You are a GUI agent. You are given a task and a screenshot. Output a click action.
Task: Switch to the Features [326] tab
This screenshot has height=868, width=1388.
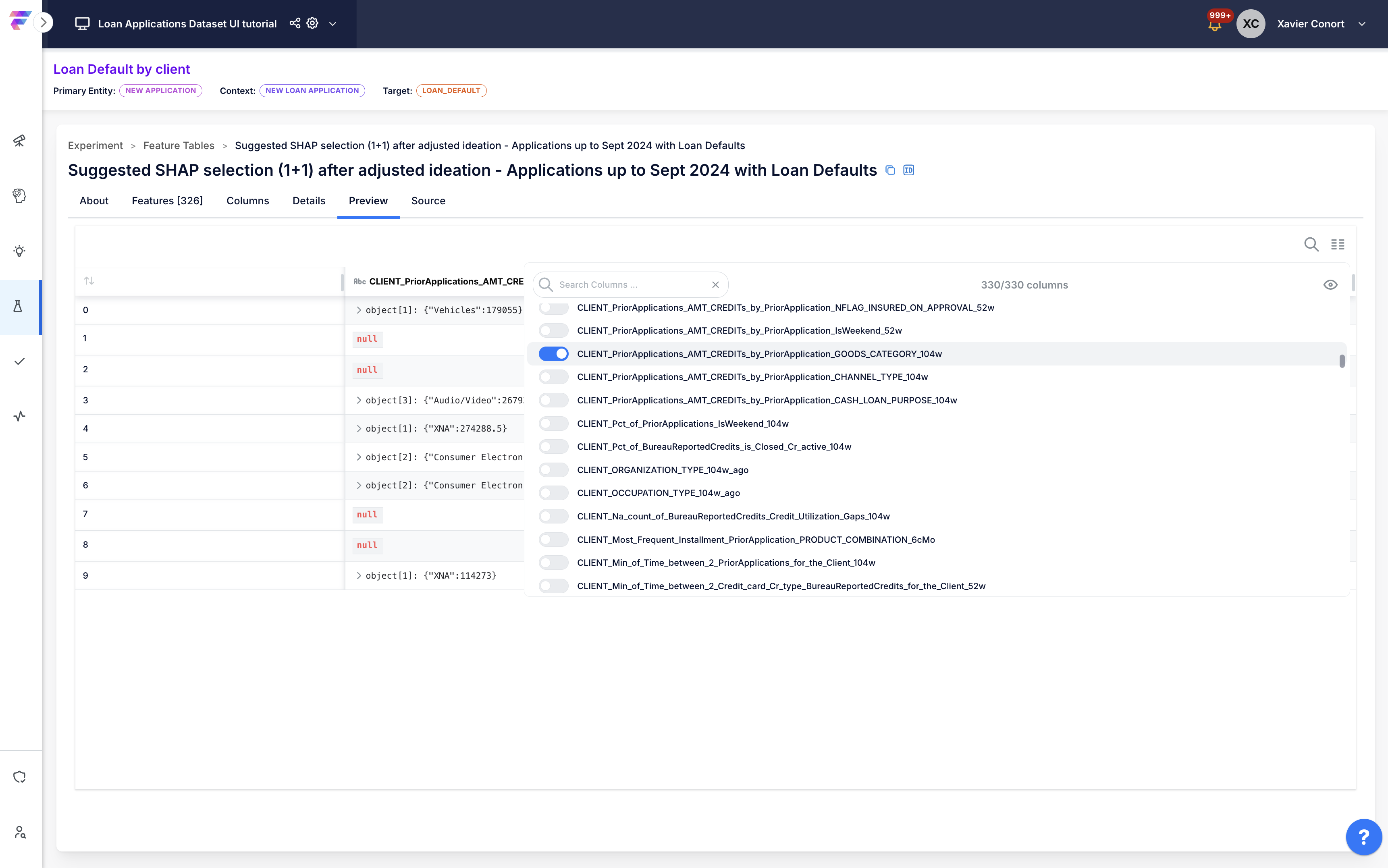[x=167, y=201]
